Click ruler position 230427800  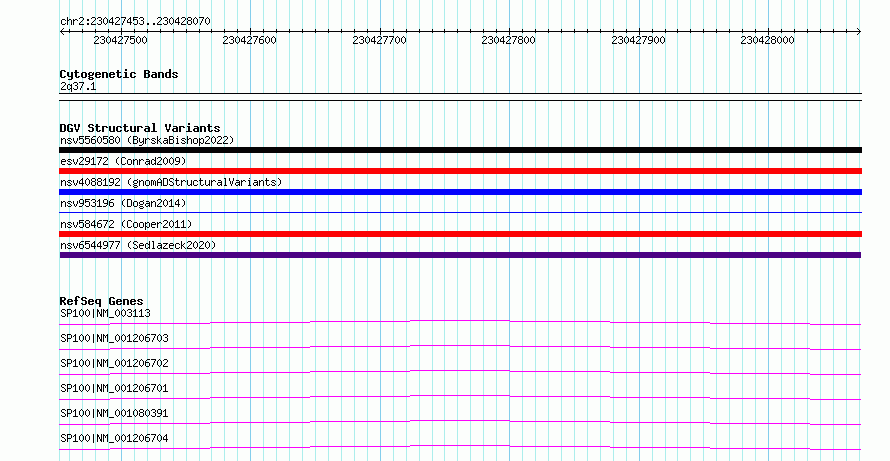click(509, 40)
